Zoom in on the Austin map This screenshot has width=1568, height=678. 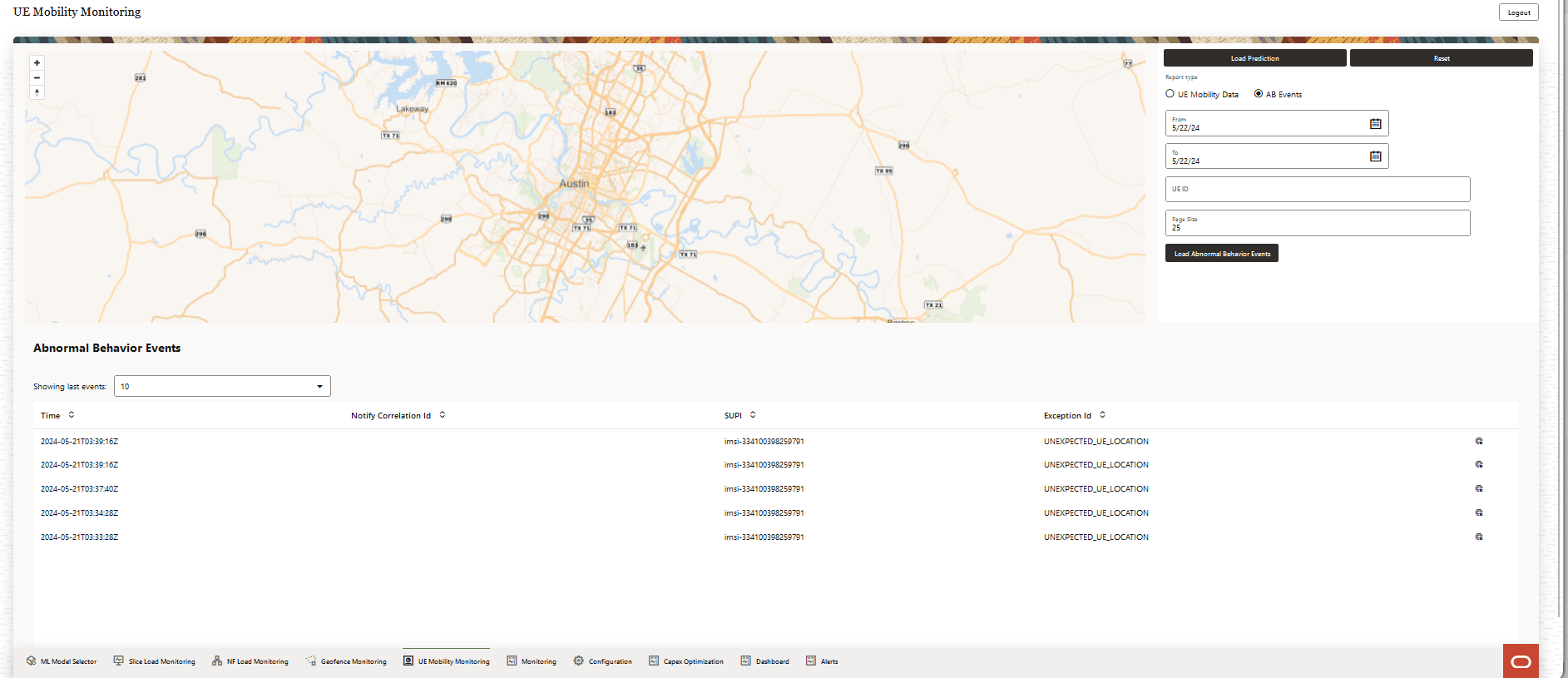[37, 63]
